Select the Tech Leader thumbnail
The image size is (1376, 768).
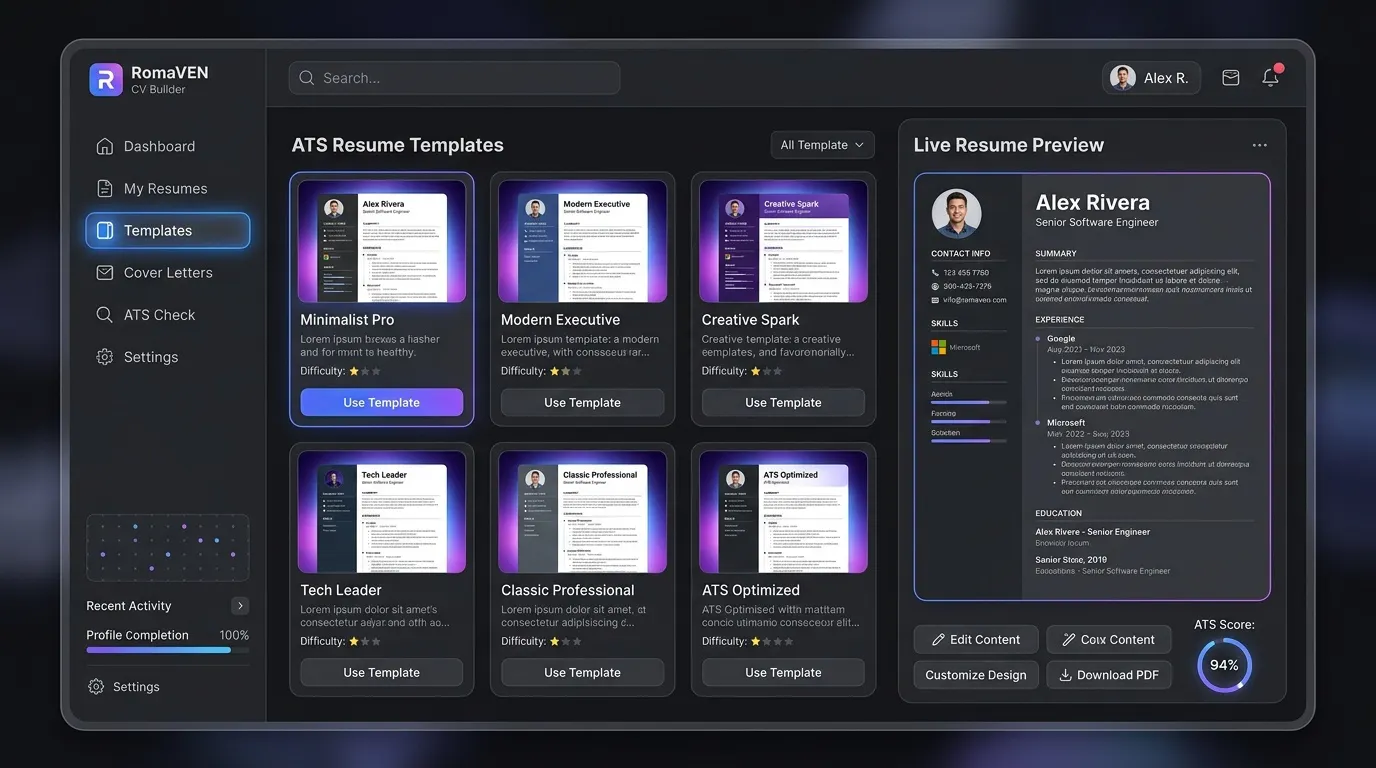pyautogui.click(x=382, y=512)
